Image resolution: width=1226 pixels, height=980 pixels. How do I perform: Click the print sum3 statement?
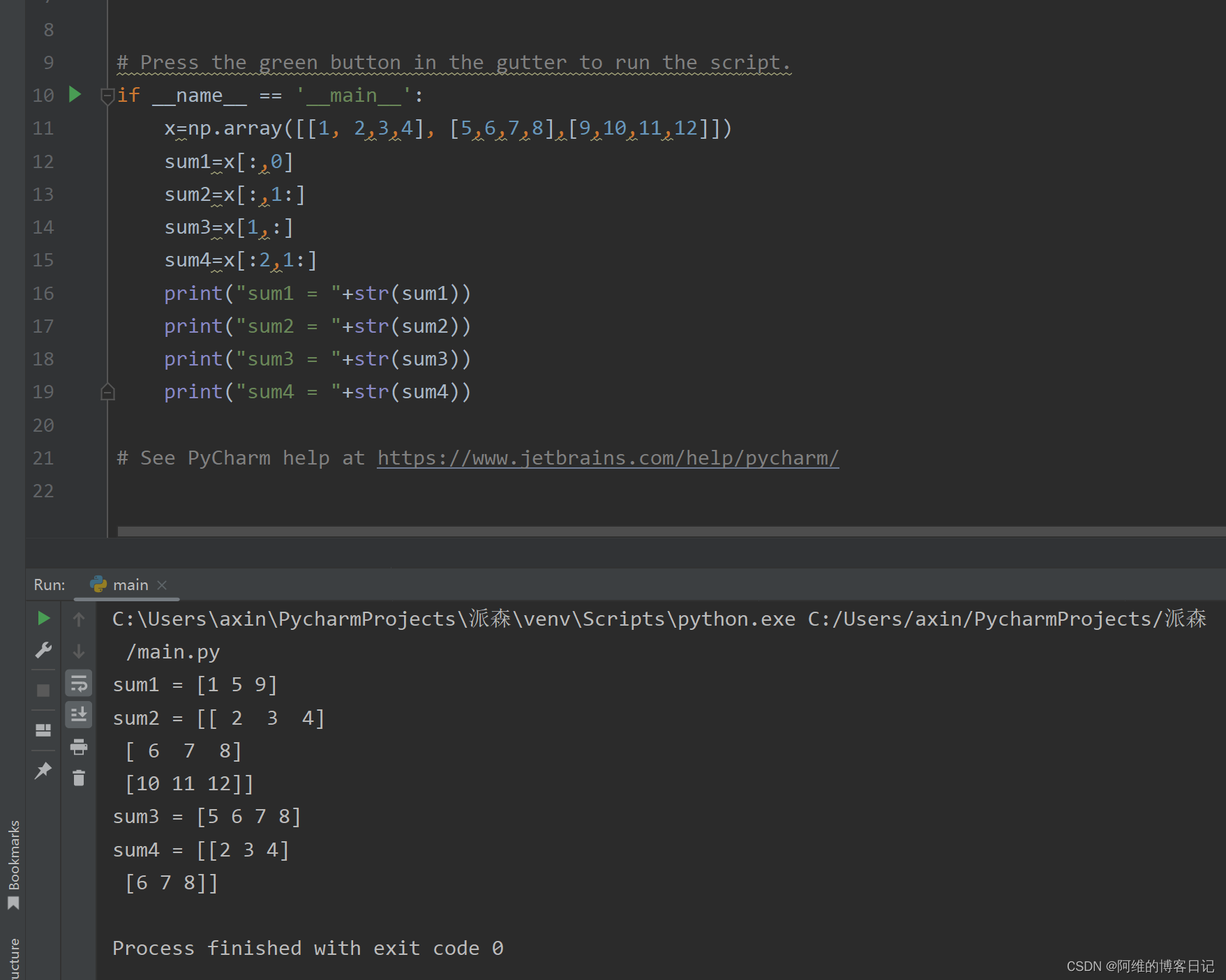317,359
